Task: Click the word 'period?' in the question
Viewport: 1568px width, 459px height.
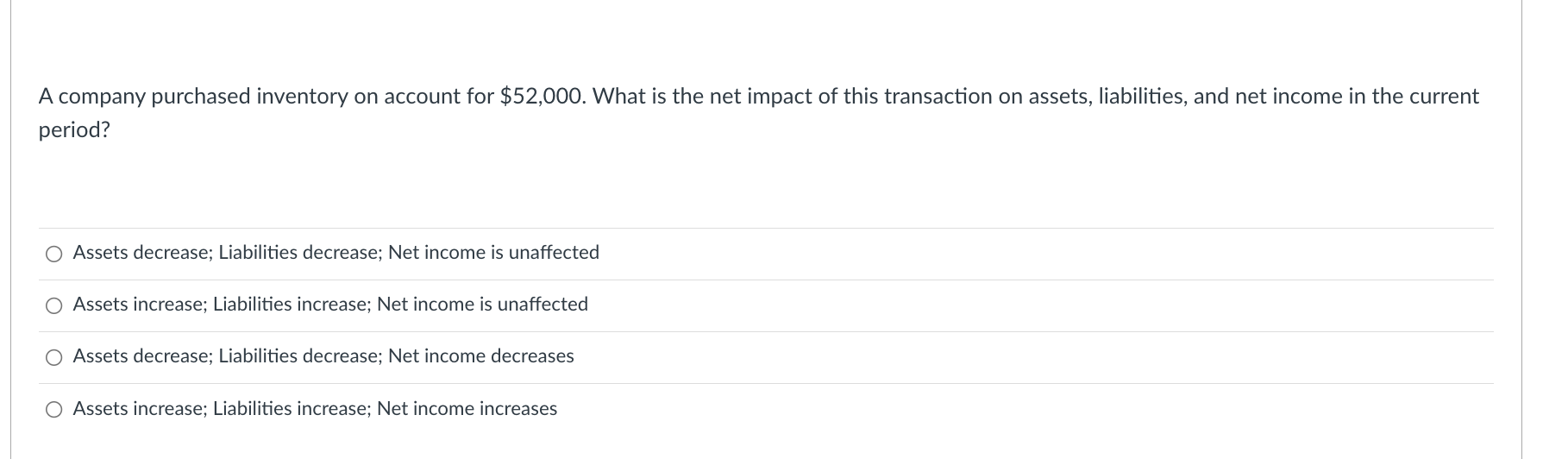Action: (x=74, y=131)
